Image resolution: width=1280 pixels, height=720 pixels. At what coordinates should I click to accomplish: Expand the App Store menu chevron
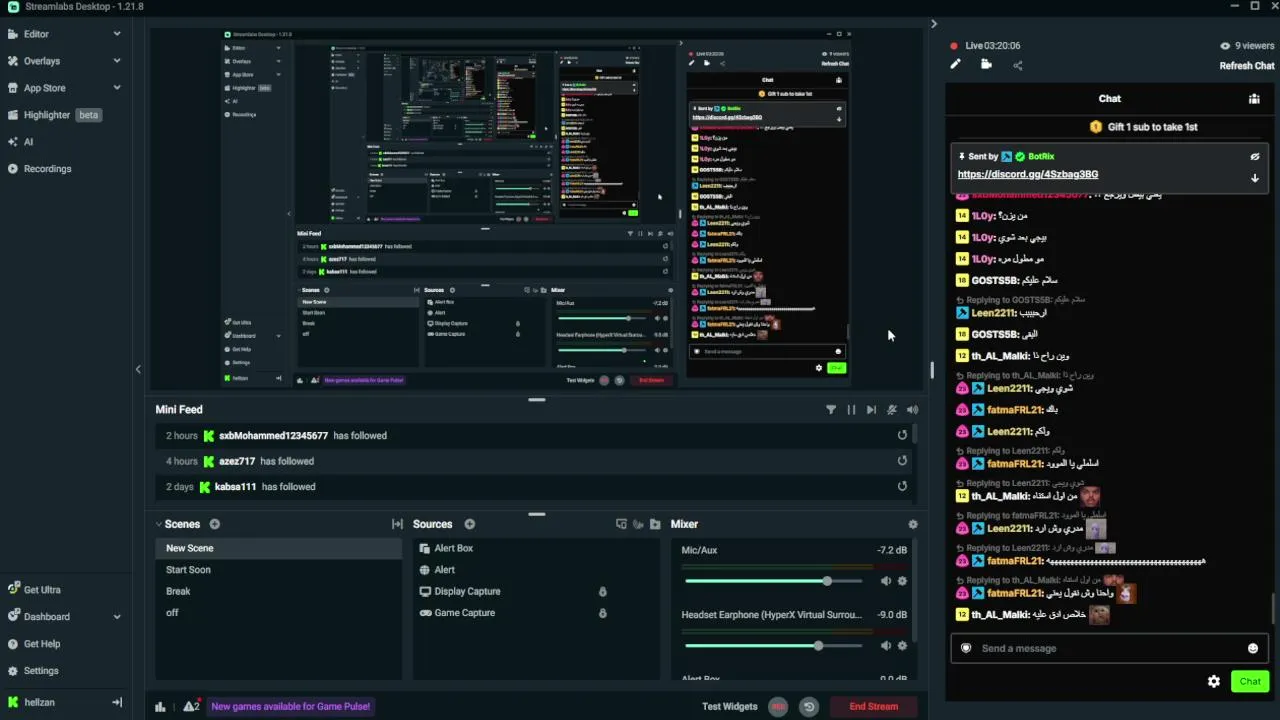point(117,88)
